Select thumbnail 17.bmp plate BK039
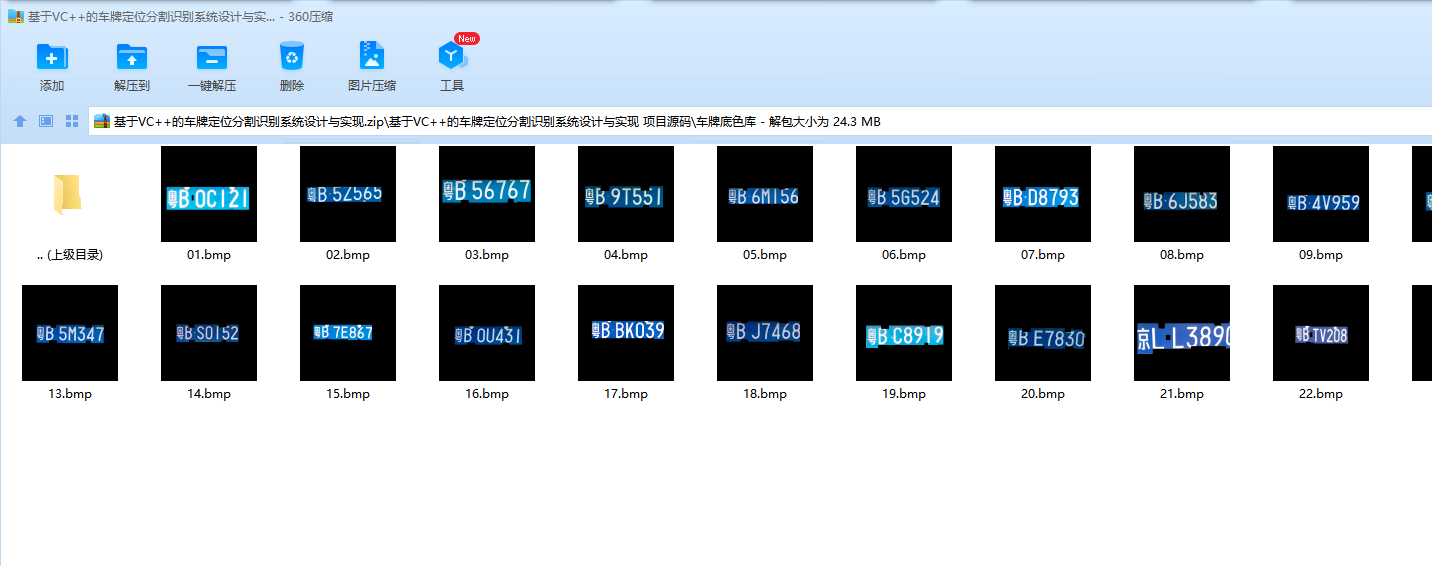The image size is (1432, 566). point(626,333)
